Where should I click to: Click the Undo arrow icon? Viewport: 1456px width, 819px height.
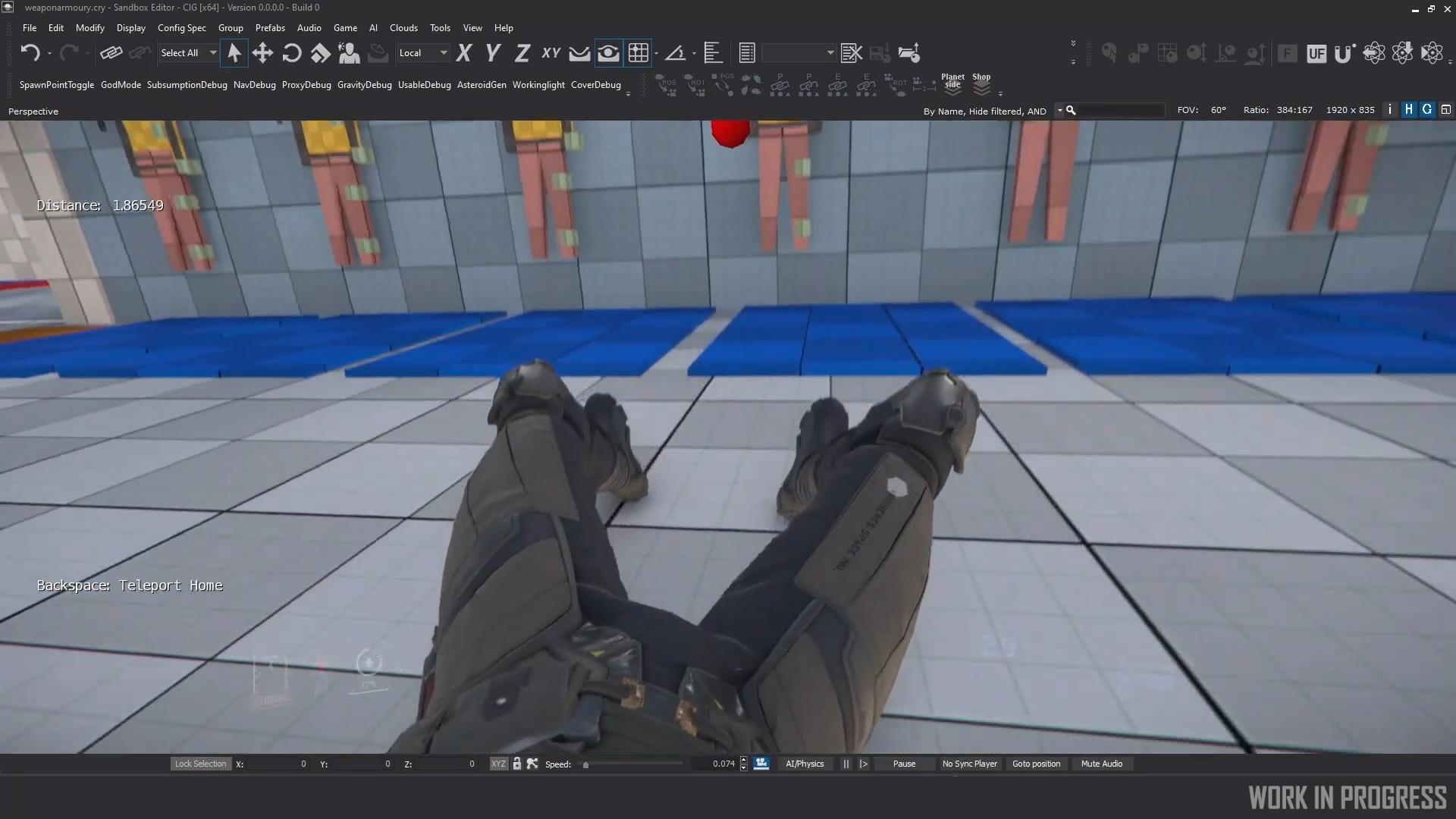point(30,53)
